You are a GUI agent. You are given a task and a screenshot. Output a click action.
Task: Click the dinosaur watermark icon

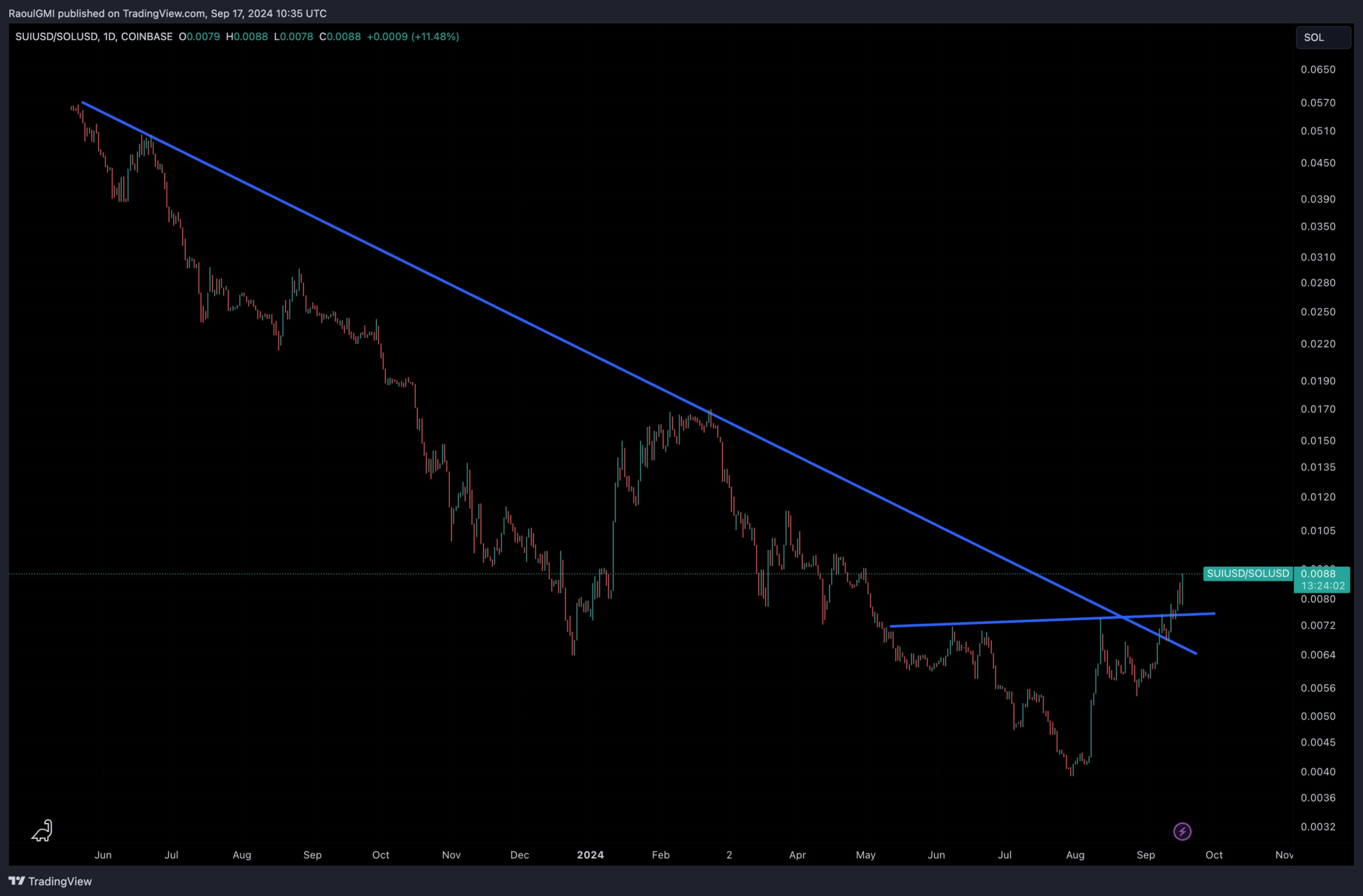(43, 830)
